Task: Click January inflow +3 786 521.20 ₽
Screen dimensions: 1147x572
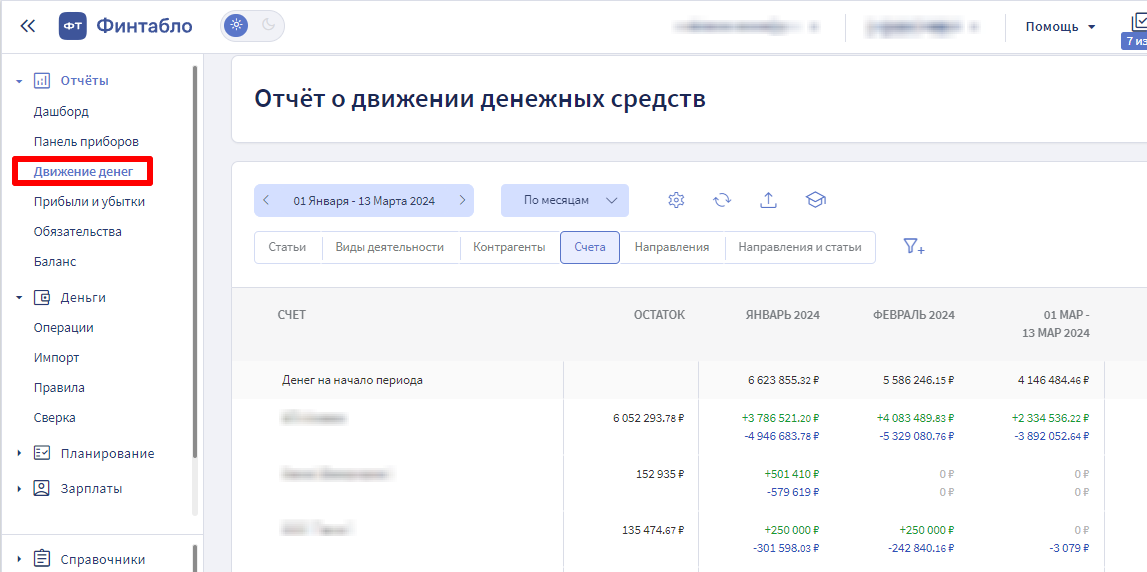Action: coord(781,418)
